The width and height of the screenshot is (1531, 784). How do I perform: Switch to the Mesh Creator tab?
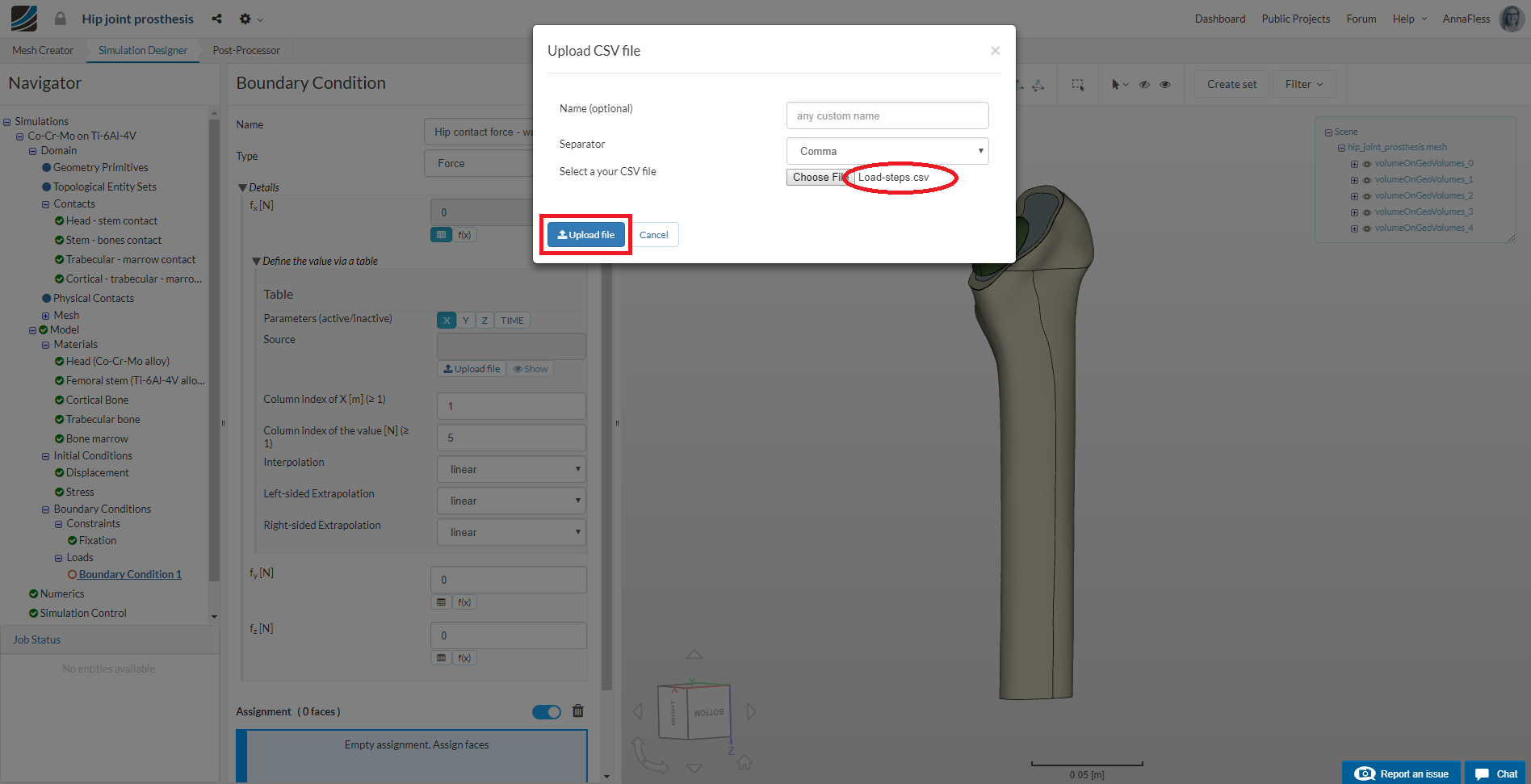[43, 50]
